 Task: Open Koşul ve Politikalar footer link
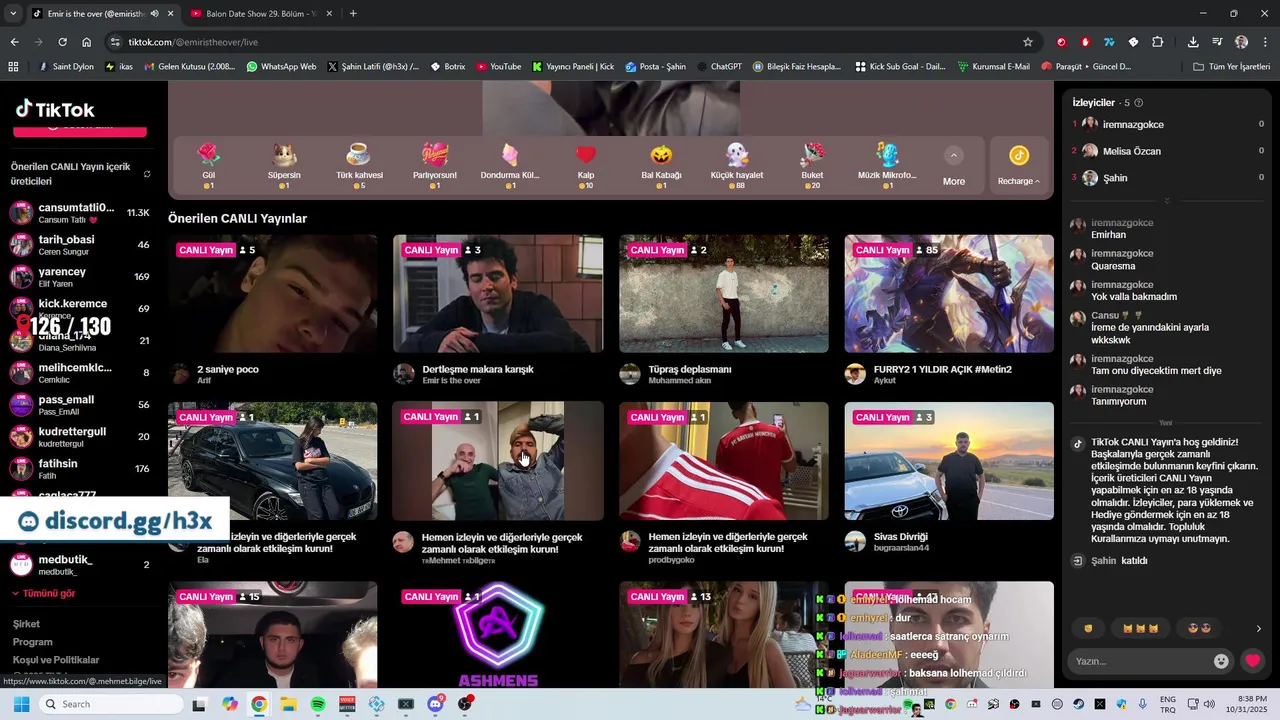click(56, 660)
